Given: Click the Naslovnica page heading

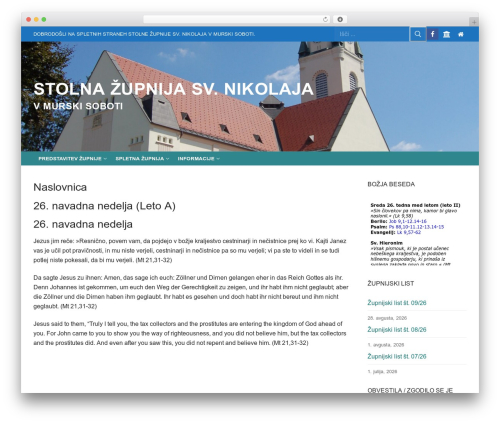Looking at the screenshot, I should 60,187.
